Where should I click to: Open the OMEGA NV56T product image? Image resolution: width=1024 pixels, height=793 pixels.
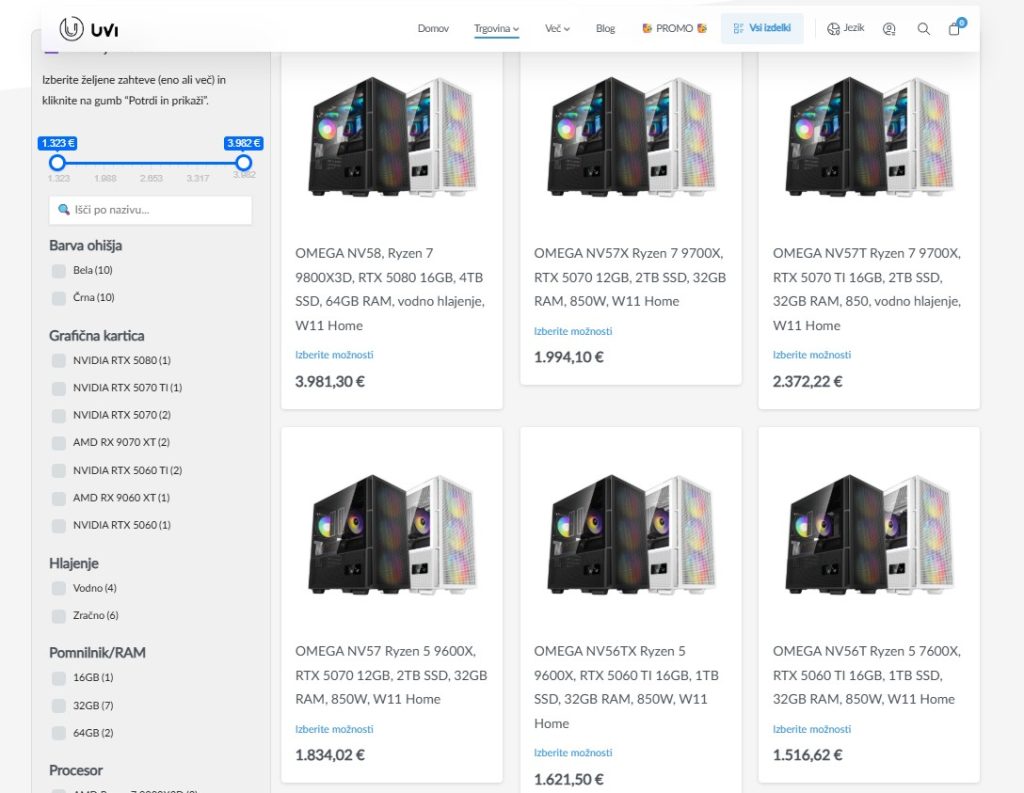pos(869,534)
